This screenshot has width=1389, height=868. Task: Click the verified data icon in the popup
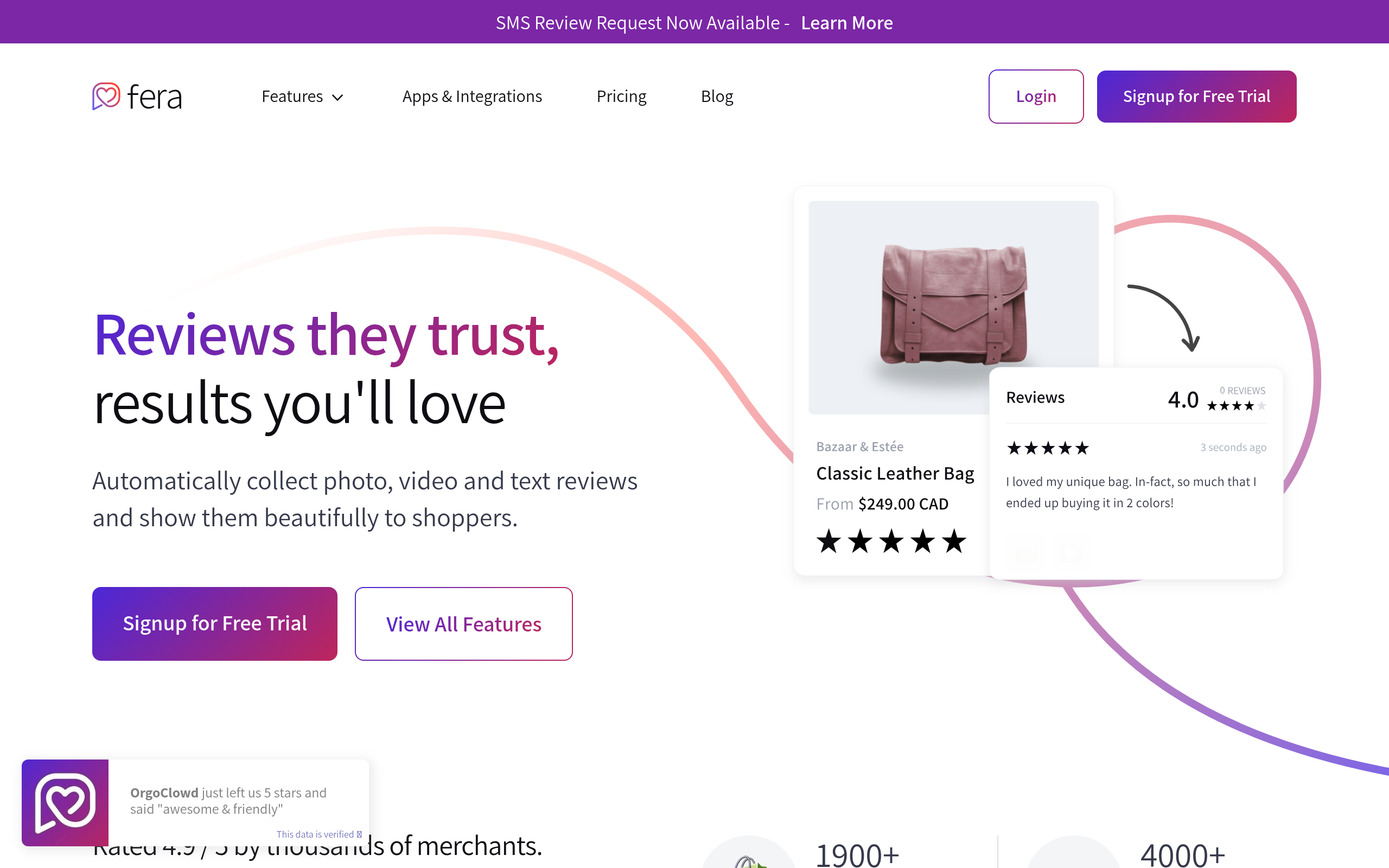click(359, 834)
